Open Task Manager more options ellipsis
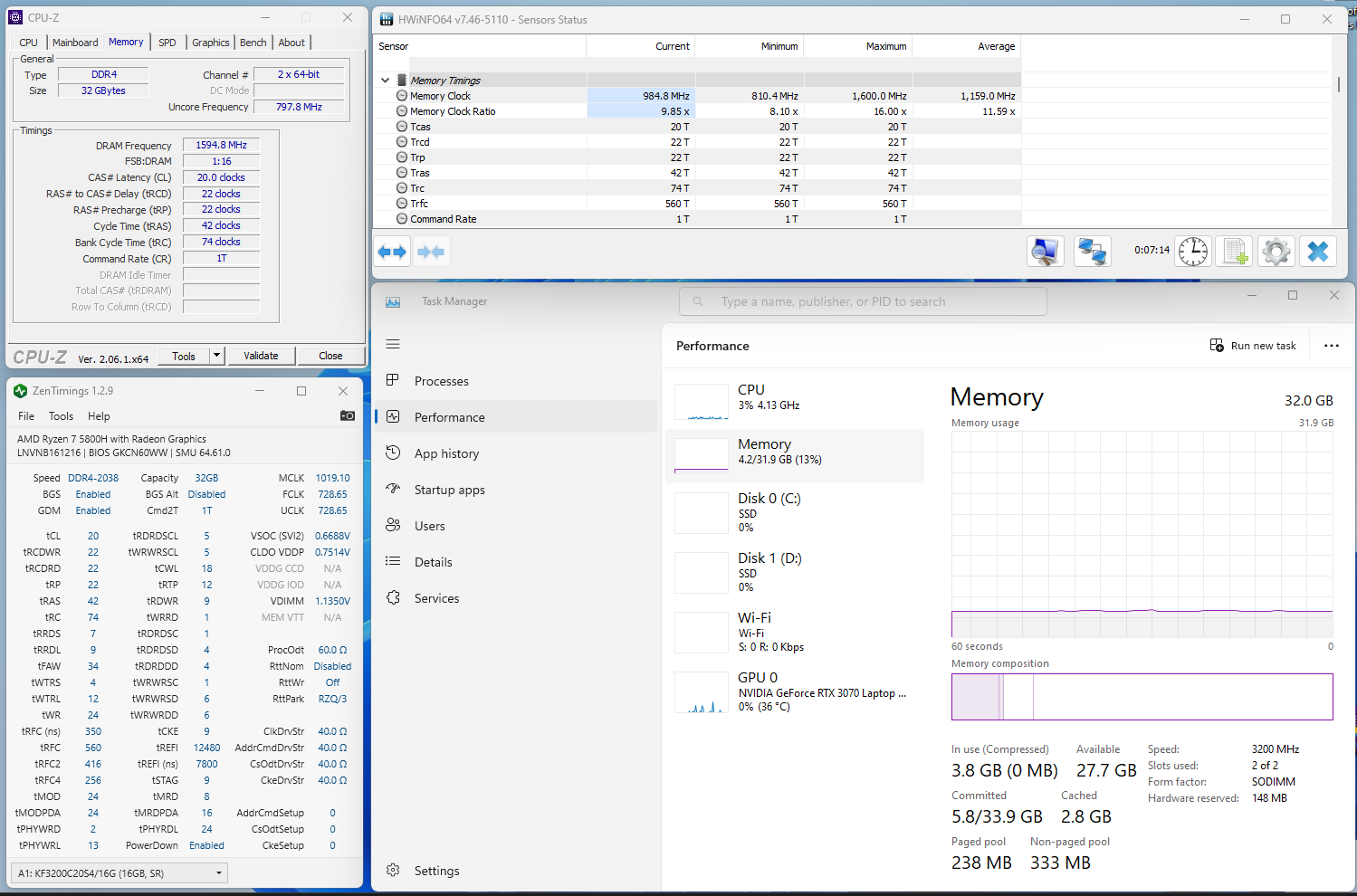 (1331, 346)
